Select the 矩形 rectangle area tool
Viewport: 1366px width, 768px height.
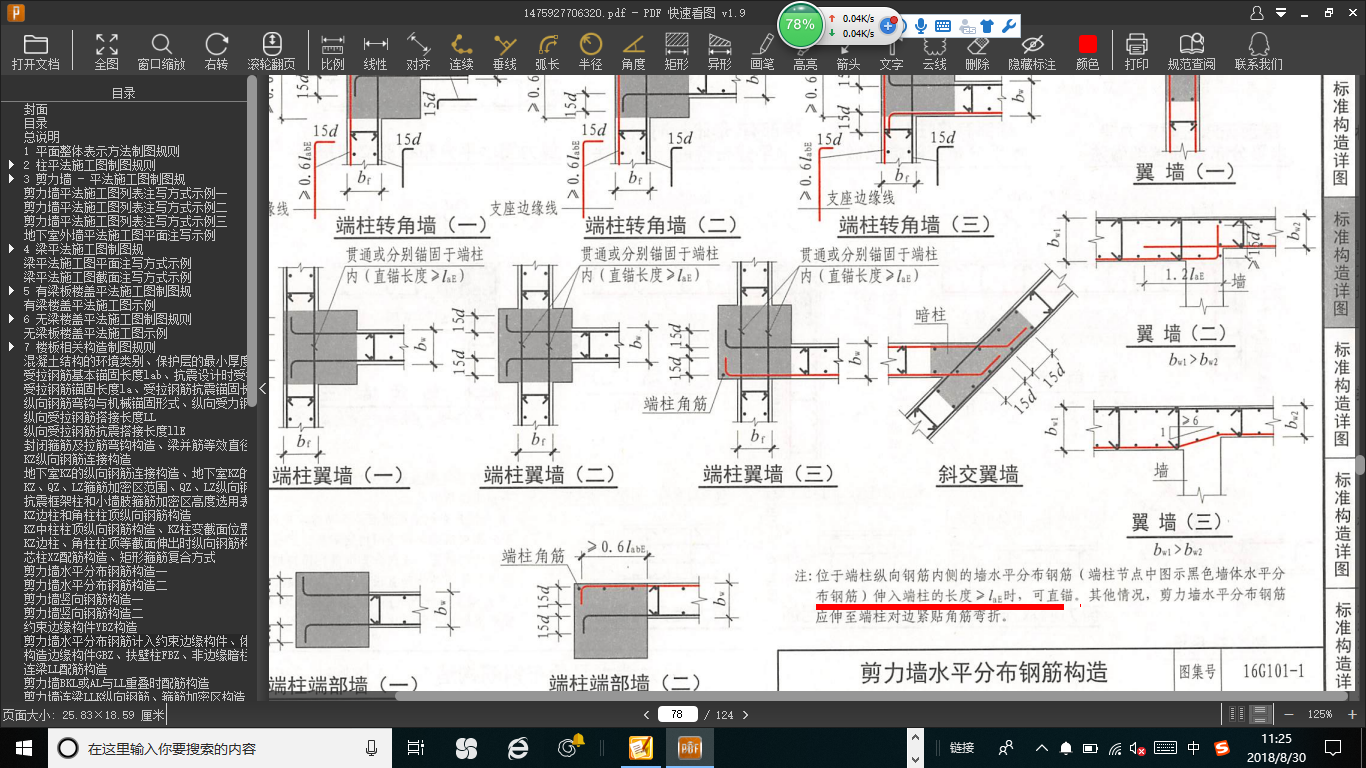[x=676, y=51]
